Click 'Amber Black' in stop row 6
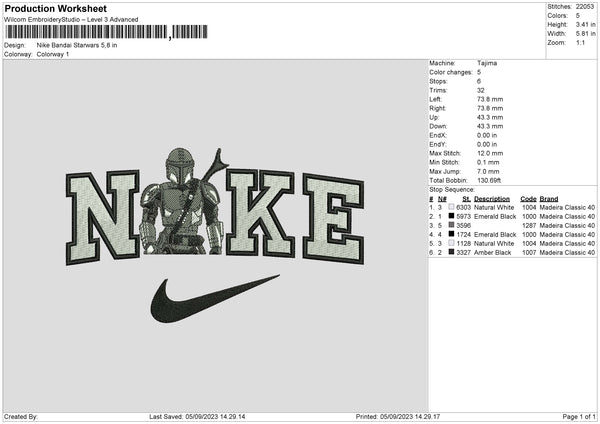Screen dimensions: 600x424 point(492,253)
